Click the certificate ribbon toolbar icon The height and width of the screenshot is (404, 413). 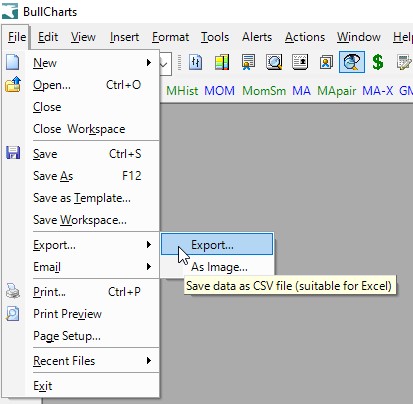248,62
